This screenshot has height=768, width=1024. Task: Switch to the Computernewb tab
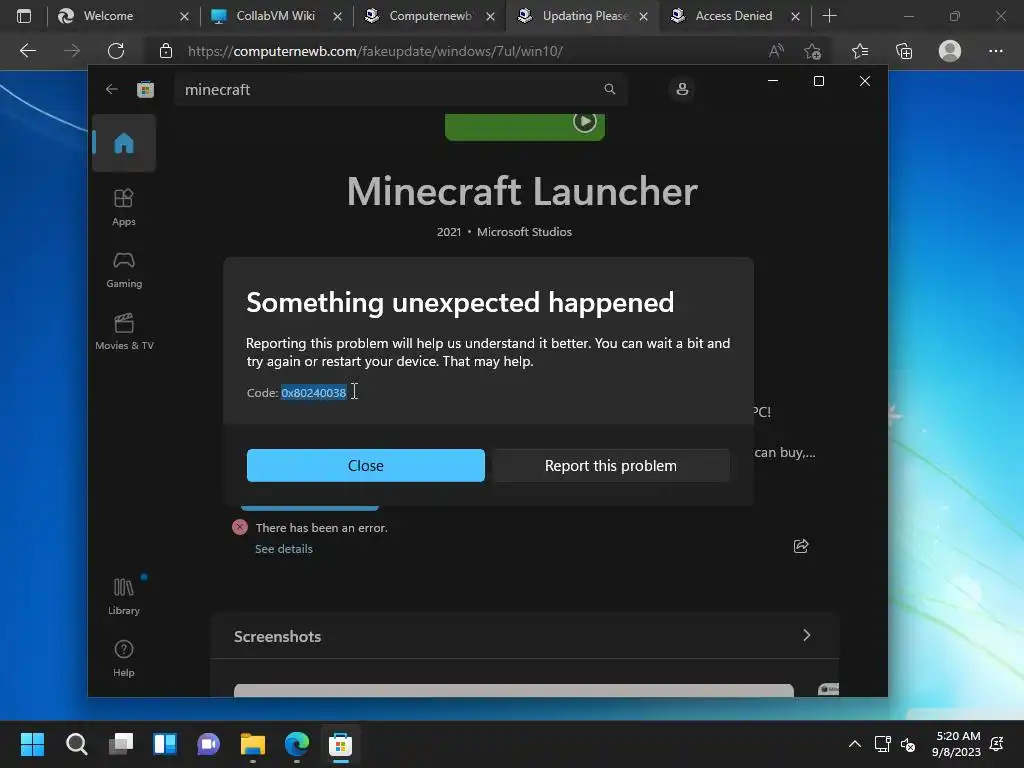(x=430, y=16)
